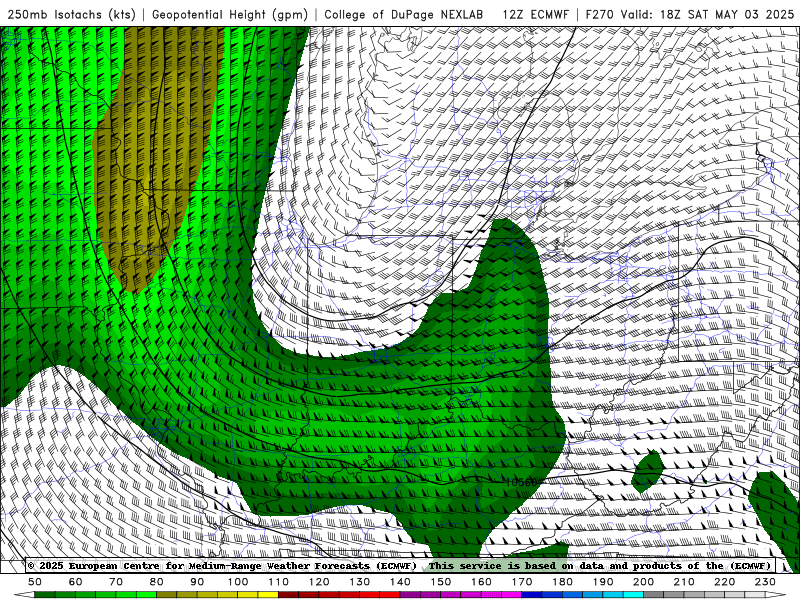Click the '70' value on the color scale
This screenshot has height=600, width=800.
(116, 582)
